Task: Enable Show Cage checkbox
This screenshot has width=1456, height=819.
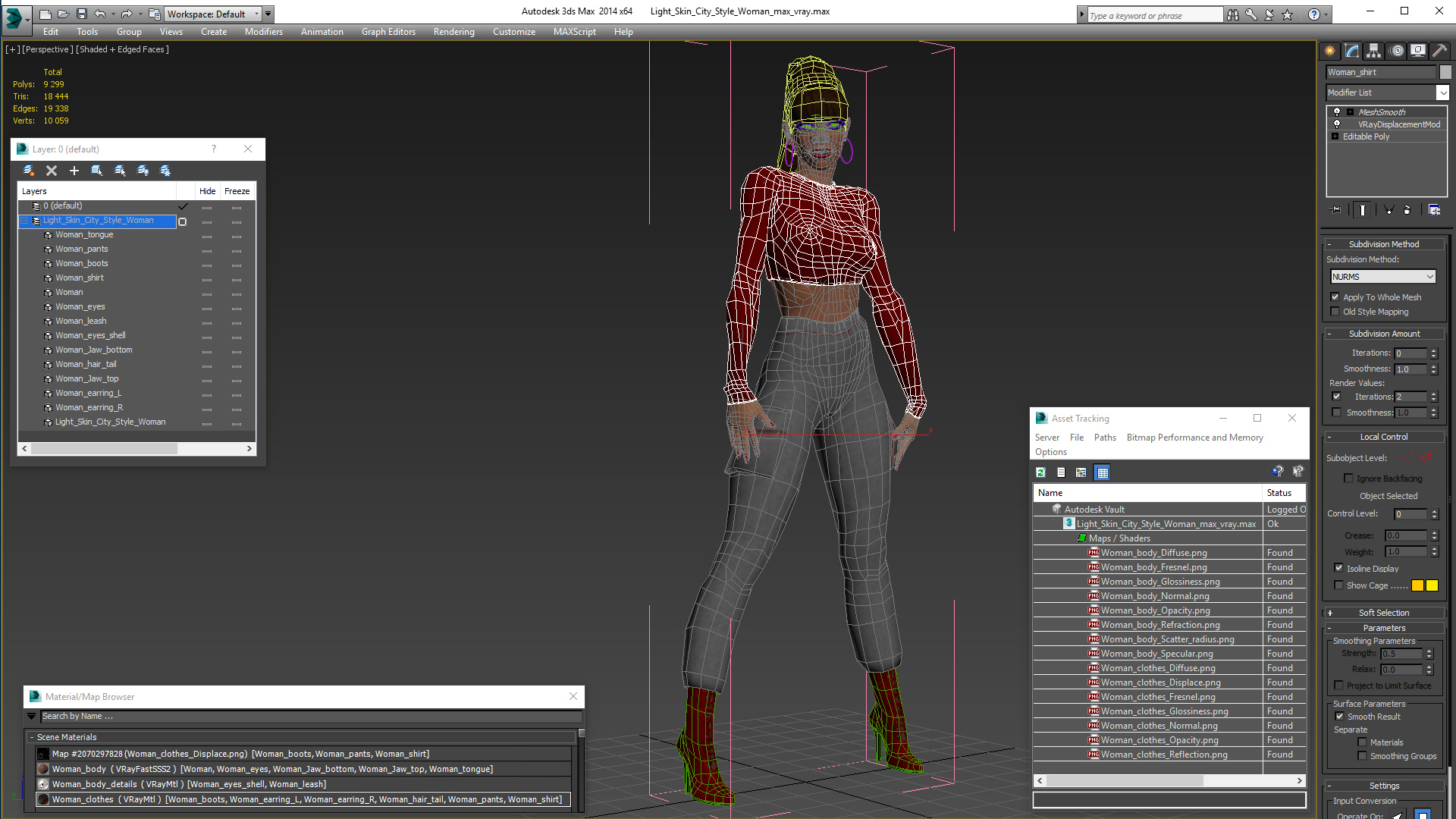Action: (1339, 585)
